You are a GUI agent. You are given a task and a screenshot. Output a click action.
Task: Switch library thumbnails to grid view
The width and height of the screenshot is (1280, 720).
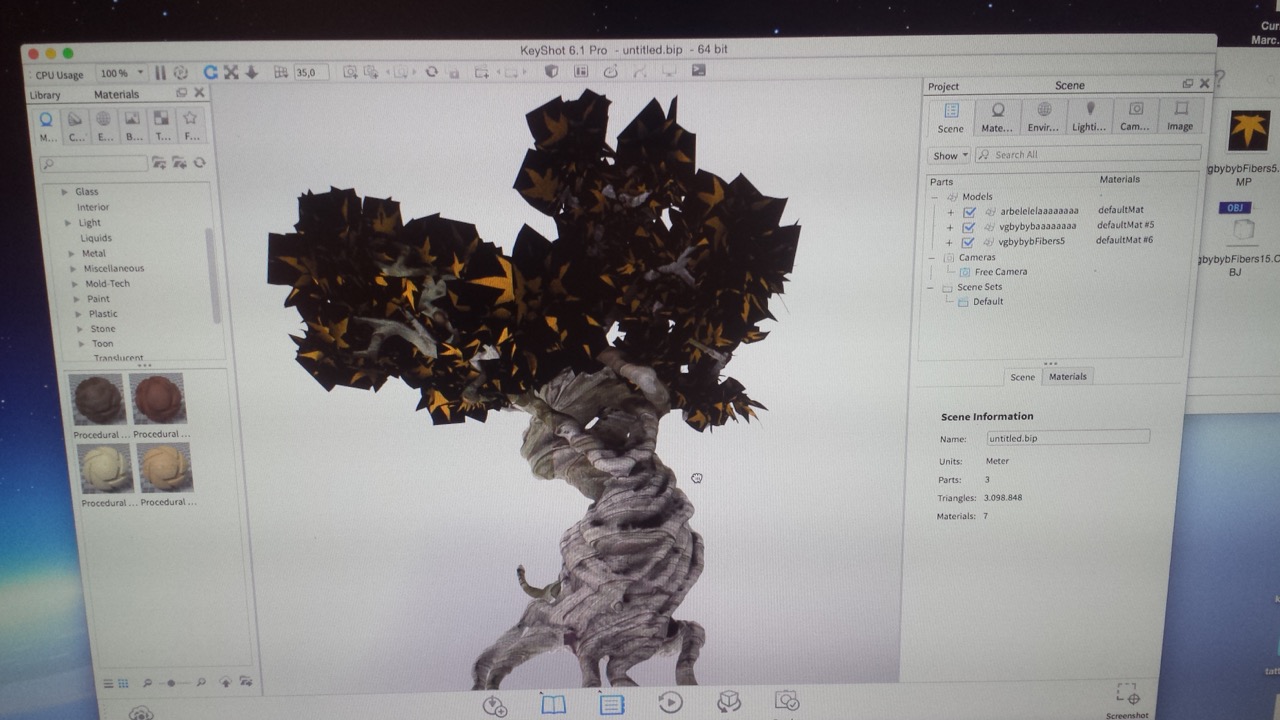(x=123, y=683)
